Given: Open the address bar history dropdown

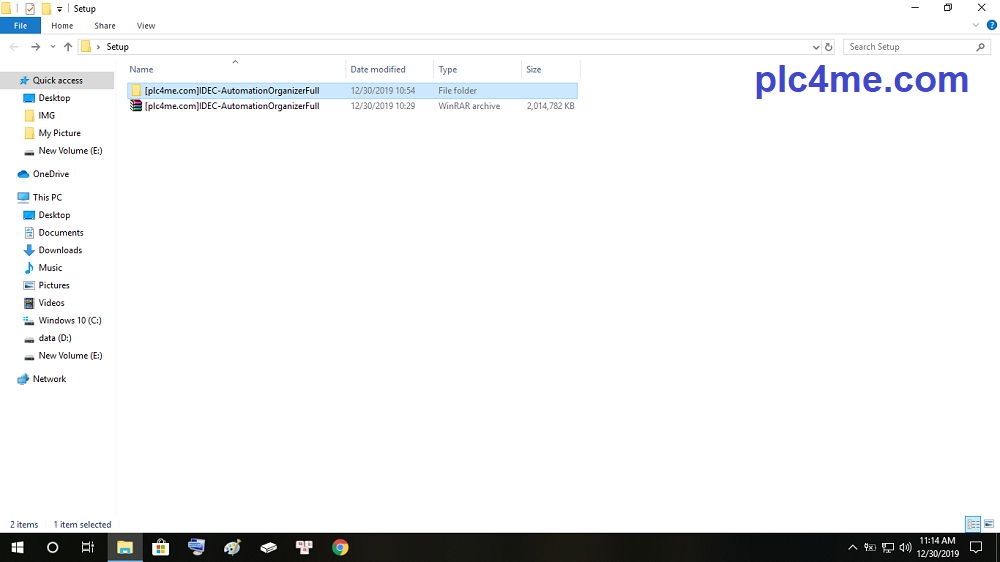Looking at the screenshot, I should (816, 47).
